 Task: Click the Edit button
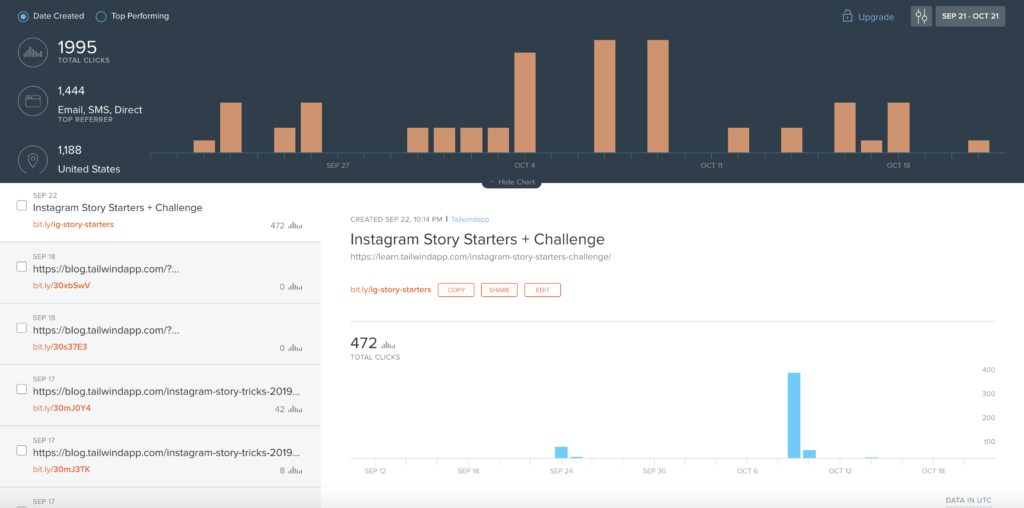pyautogui.click(x=542, y=290)
